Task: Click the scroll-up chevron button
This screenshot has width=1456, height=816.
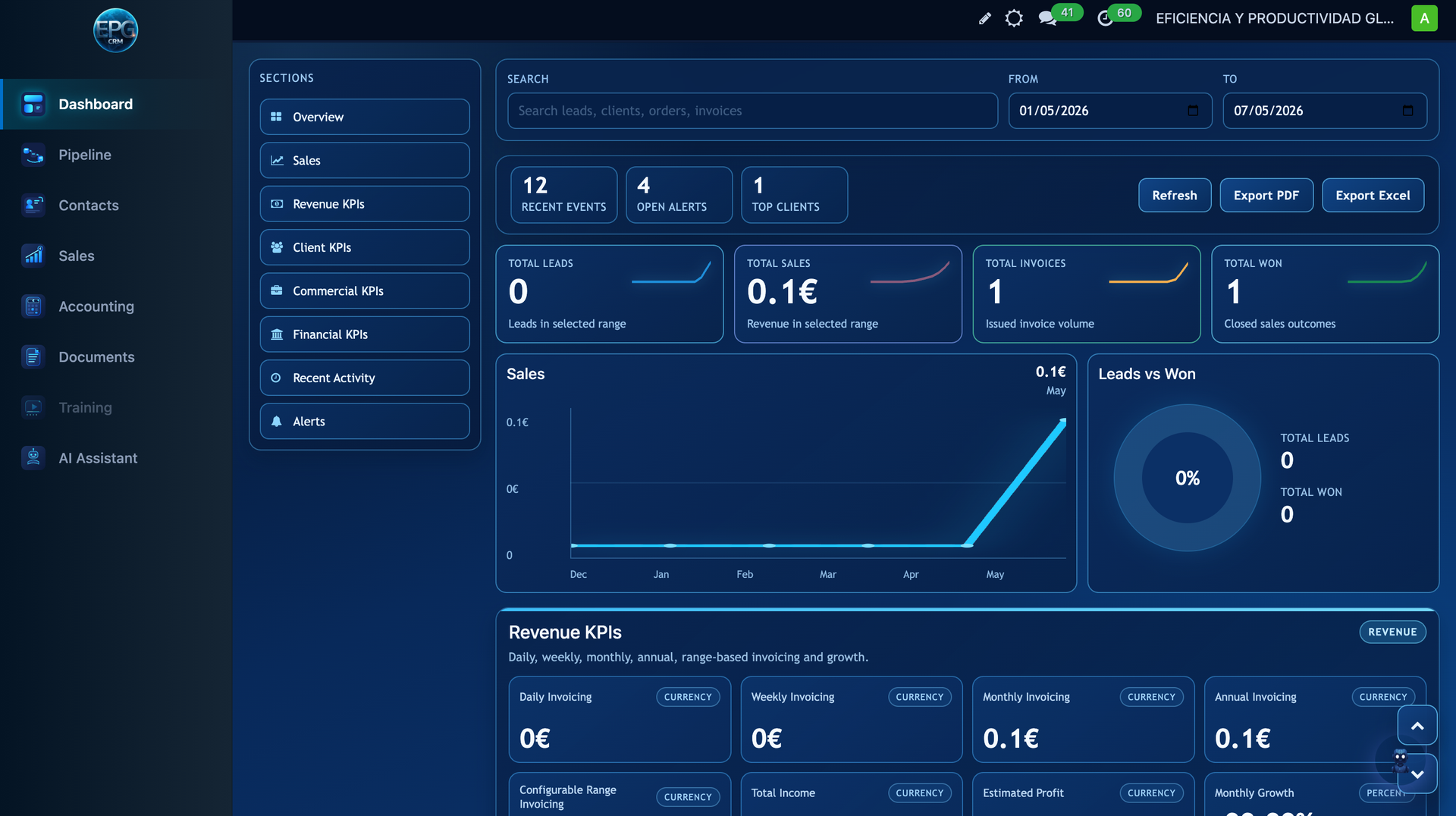Action: pos(1417,726)
